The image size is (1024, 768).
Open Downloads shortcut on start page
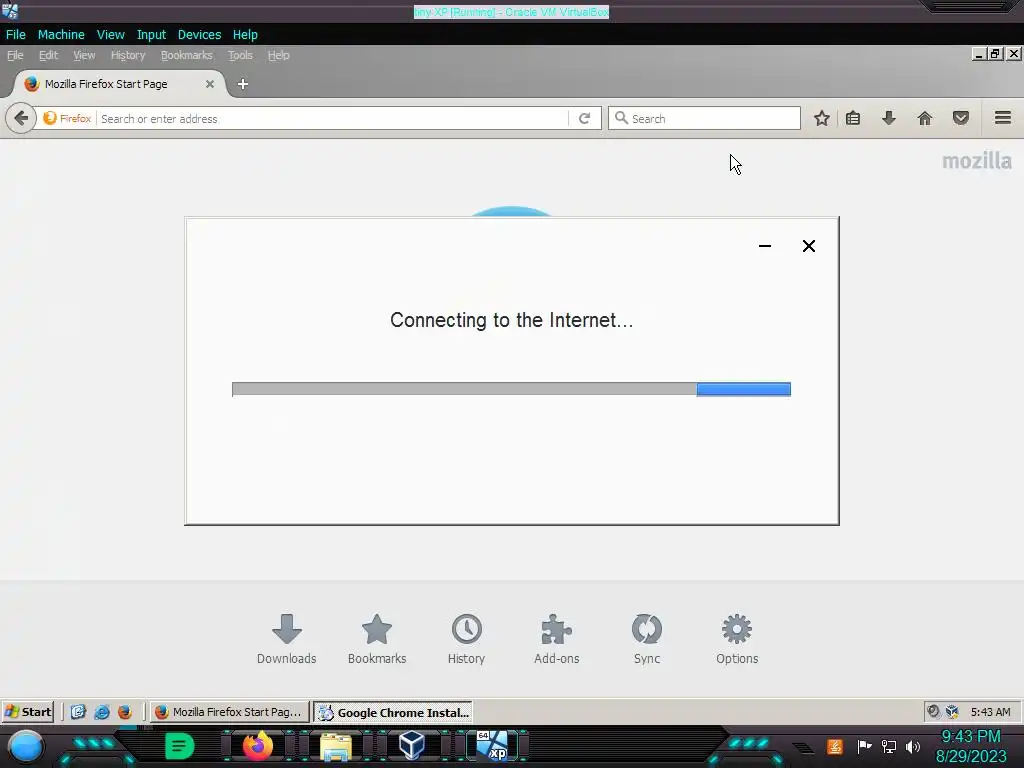tap(287, 639)
